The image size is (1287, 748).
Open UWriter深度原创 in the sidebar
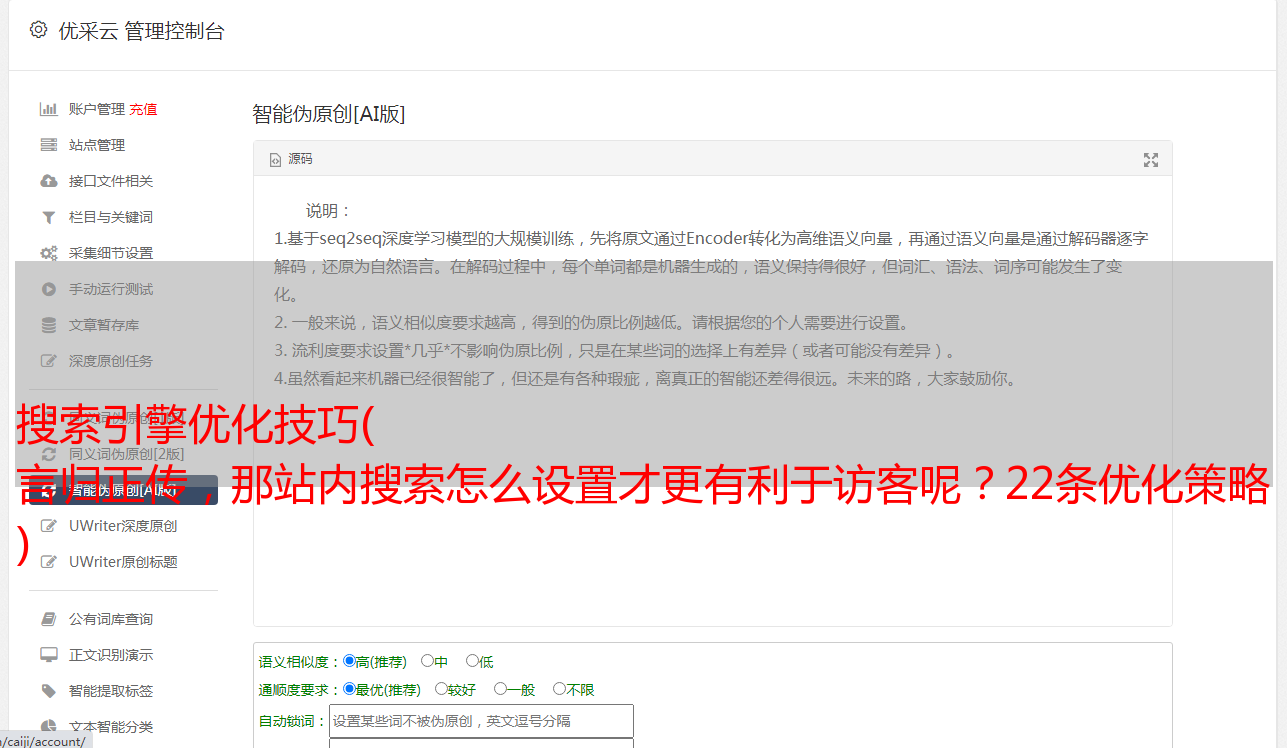123,526
